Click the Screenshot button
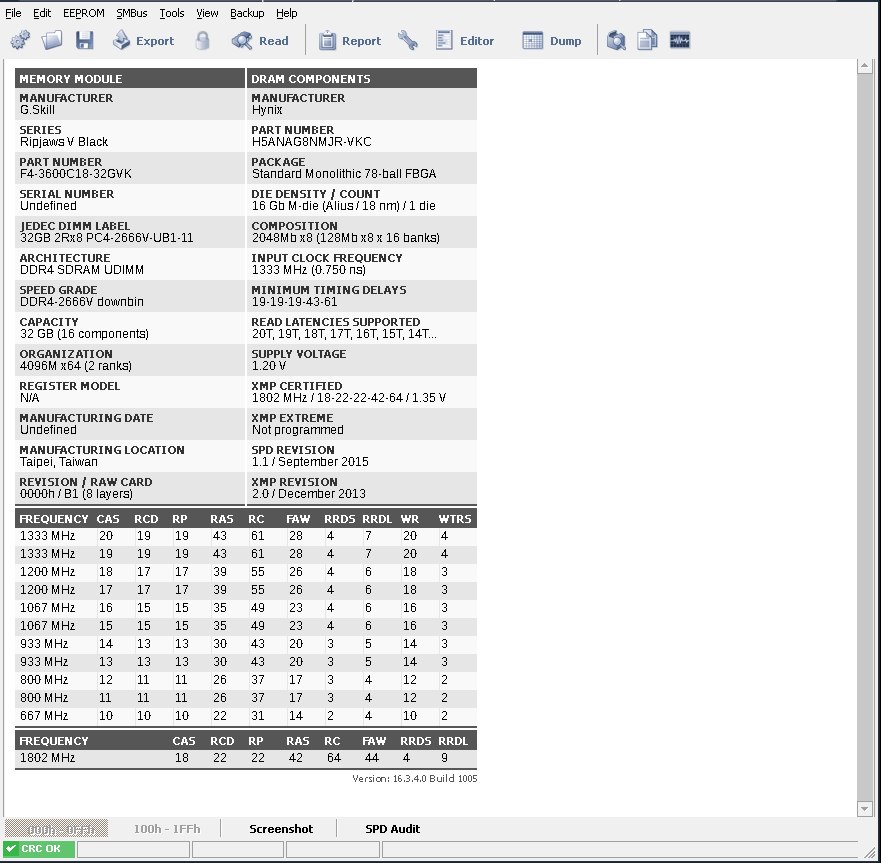881x863 pixels. pos(281,829)
